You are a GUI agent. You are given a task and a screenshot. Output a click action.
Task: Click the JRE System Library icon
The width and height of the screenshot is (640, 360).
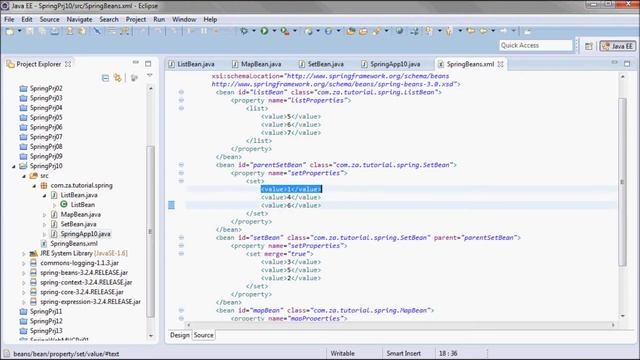(33, 253)
